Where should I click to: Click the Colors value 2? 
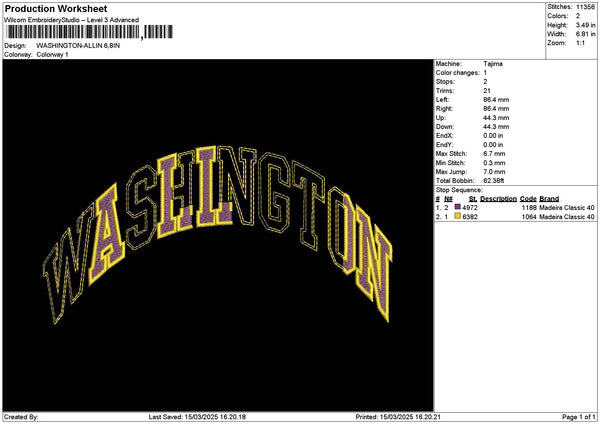tap(578, 16)
